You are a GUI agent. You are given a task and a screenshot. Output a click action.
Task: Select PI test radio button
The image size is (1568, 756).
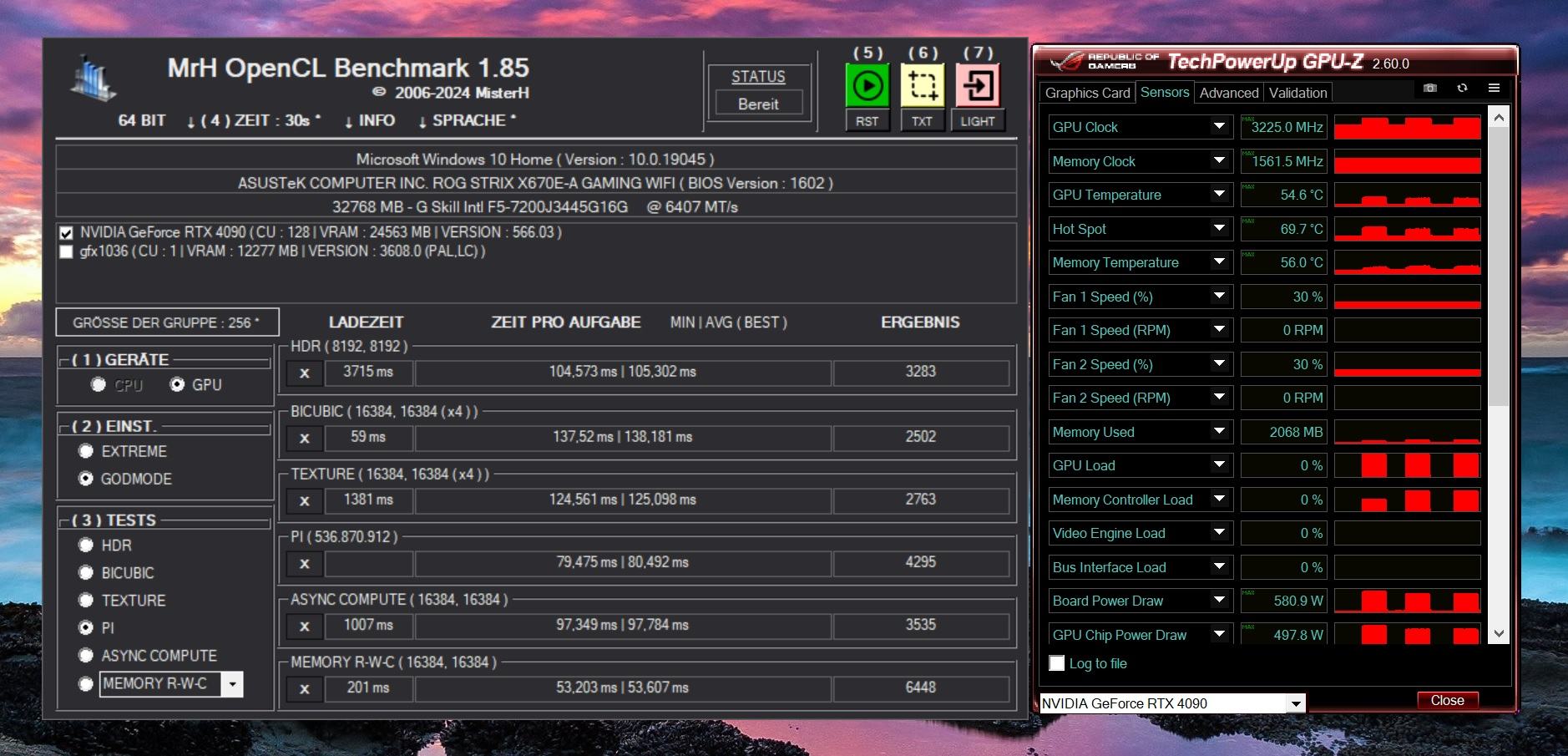(85, 627)
